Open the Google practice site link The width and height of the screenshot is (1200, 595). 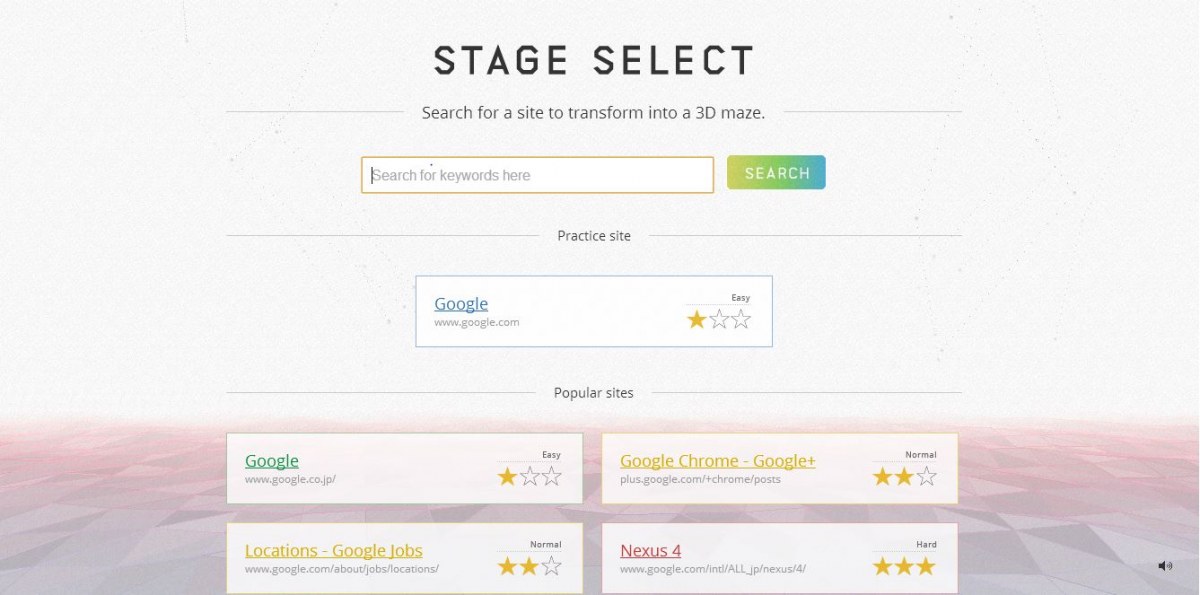pyautogui.click(x=461, y=304)
